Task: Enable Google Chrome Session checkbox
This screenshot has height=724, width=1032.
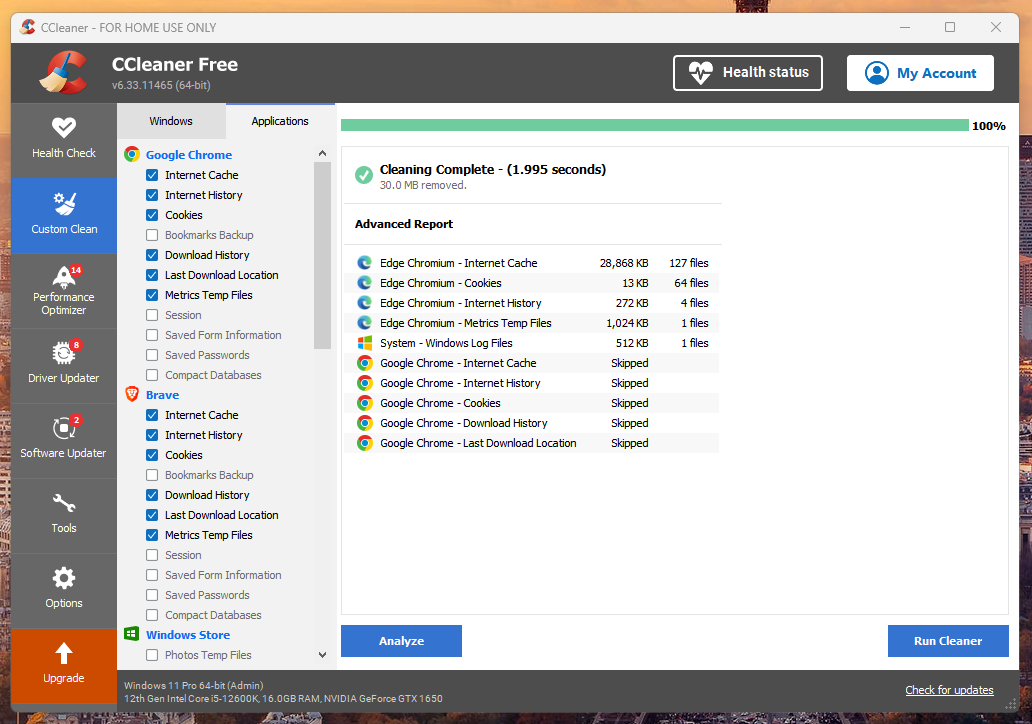Action: pos(152,315)
